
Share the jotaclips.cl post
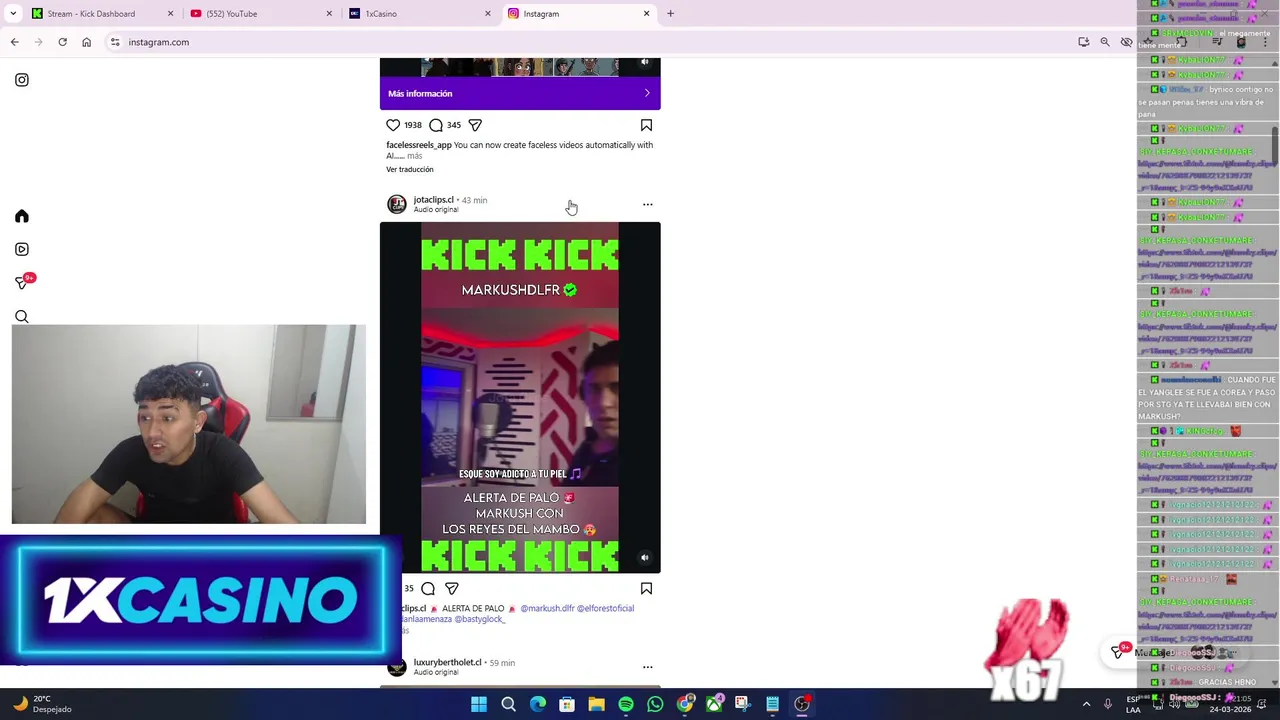pyautogui.click(x=452, y=589)
